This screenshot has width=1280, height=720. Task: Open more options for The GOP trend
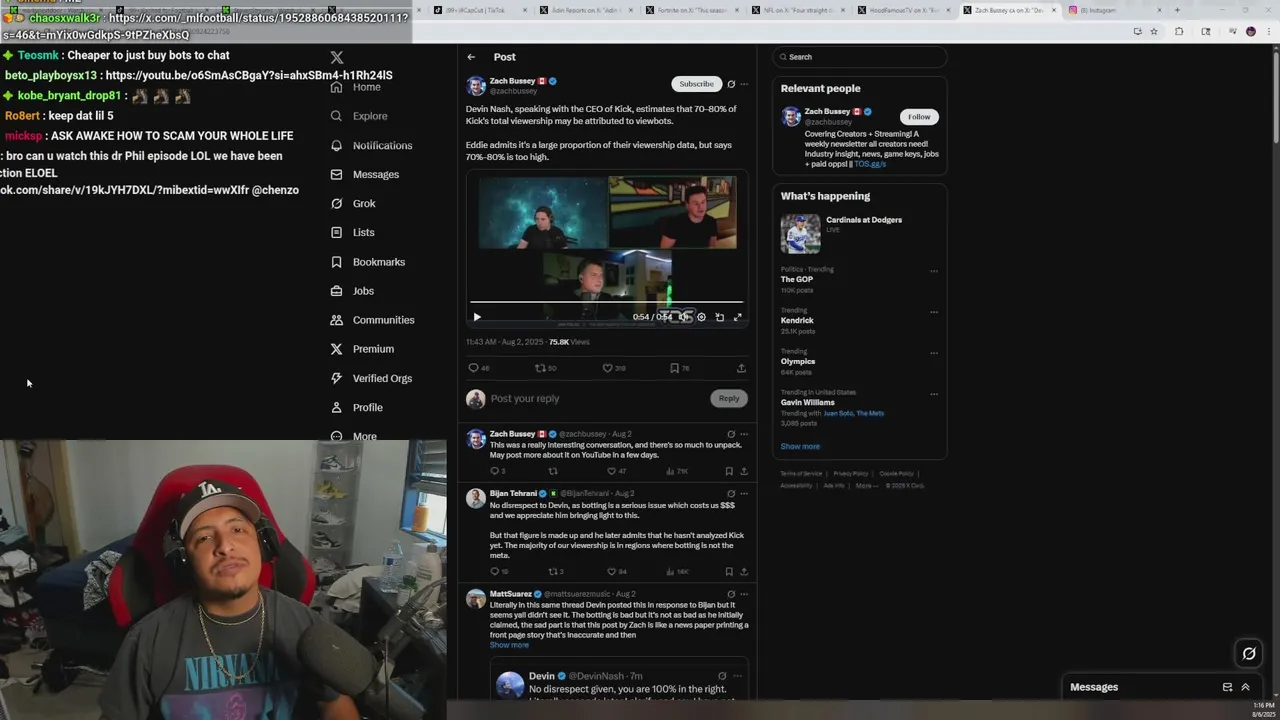(x=934, y=271)
